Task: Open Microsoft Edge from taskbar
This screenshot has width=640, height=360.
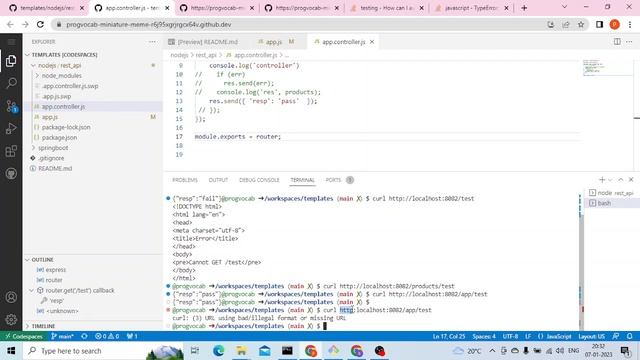Action: (x=218, y=351)
